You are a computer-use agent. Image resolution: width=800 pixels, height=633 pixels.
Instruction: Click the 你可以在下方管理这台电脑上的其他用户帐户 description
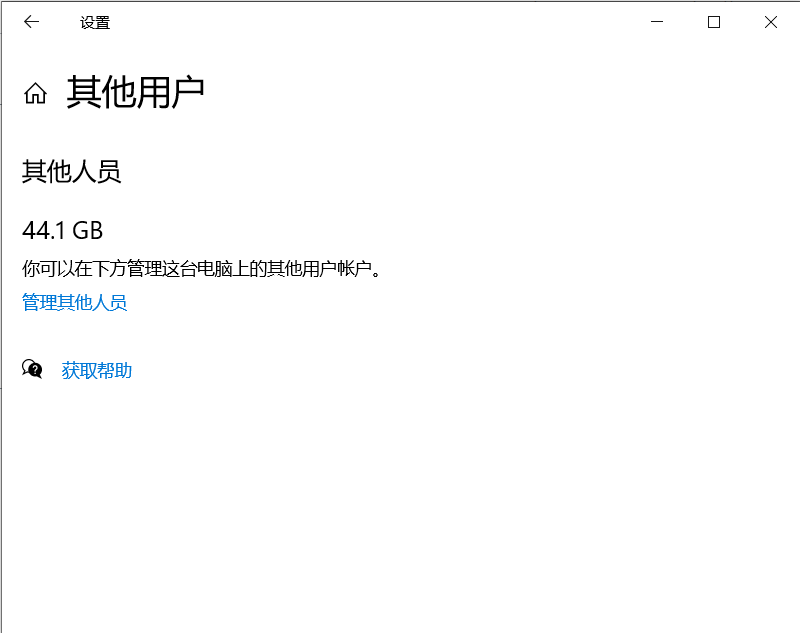click(202, 268)
